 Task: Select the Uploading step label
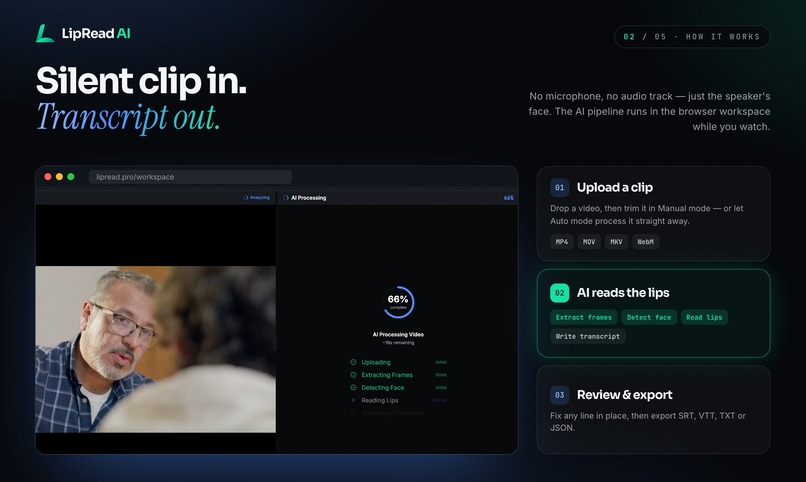point(376,362)
